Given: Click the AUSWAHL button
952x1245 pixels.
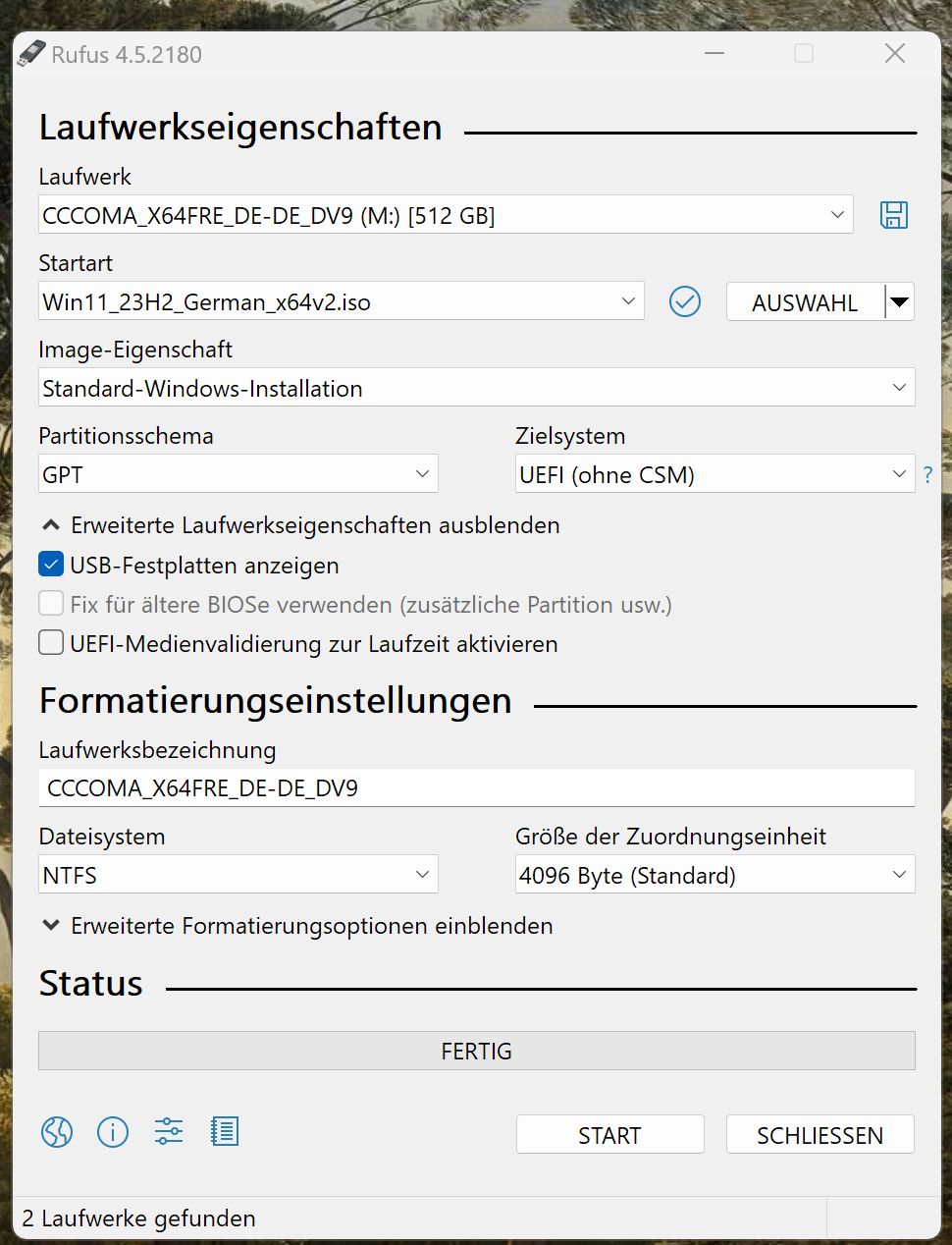Looking at the screenshot, I should (805, 302).
